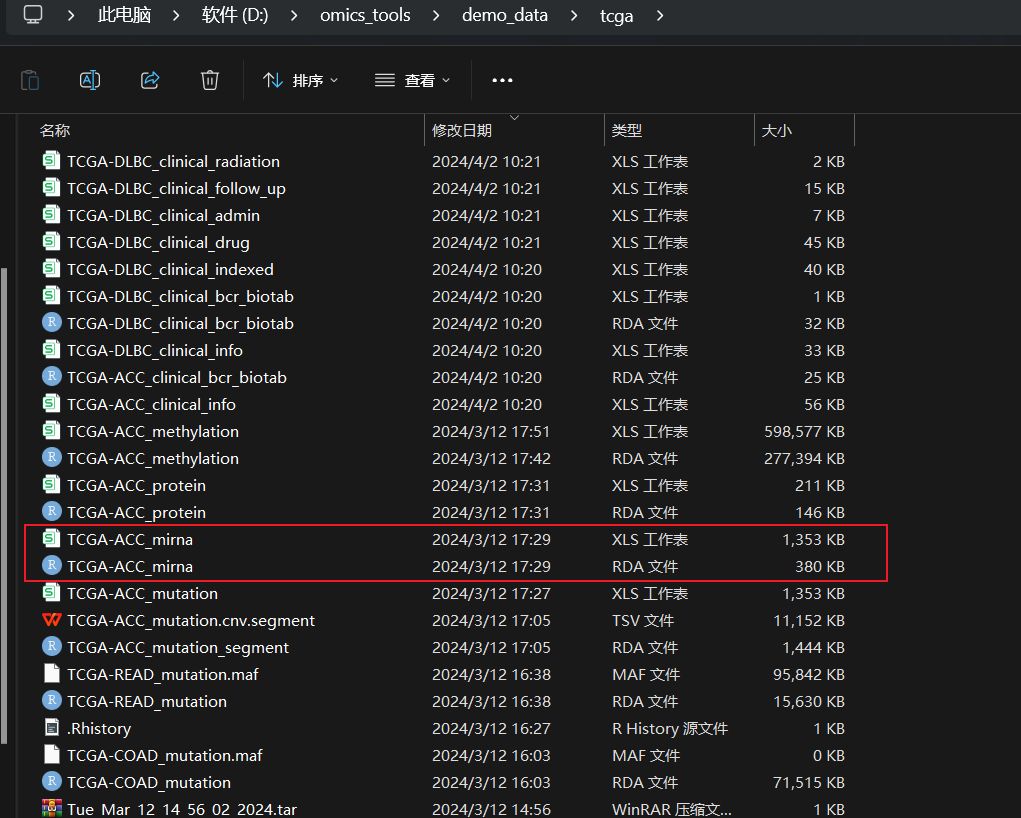The height and width of the screenshot is (818, 1021).
Task: Open the 排序 sort dropdown
Action: (301, 80)
